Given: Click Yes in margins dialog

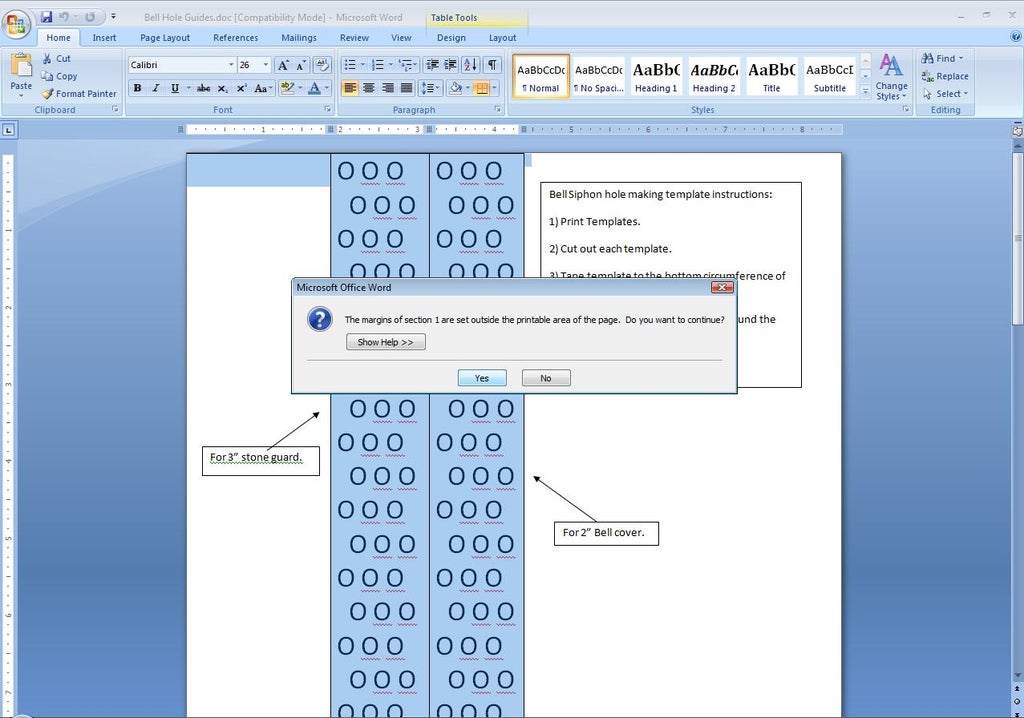Looking at the screenshot, I should point(482,378).
